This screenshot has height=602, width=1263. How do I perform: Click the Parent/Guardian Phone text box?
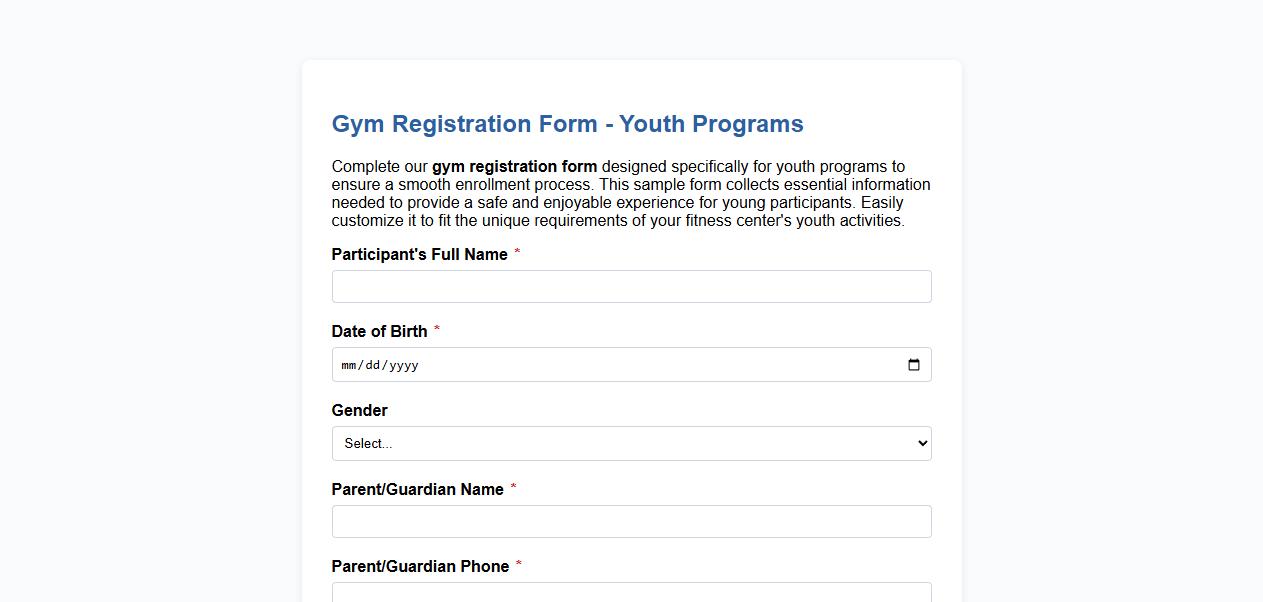(631, 592)
